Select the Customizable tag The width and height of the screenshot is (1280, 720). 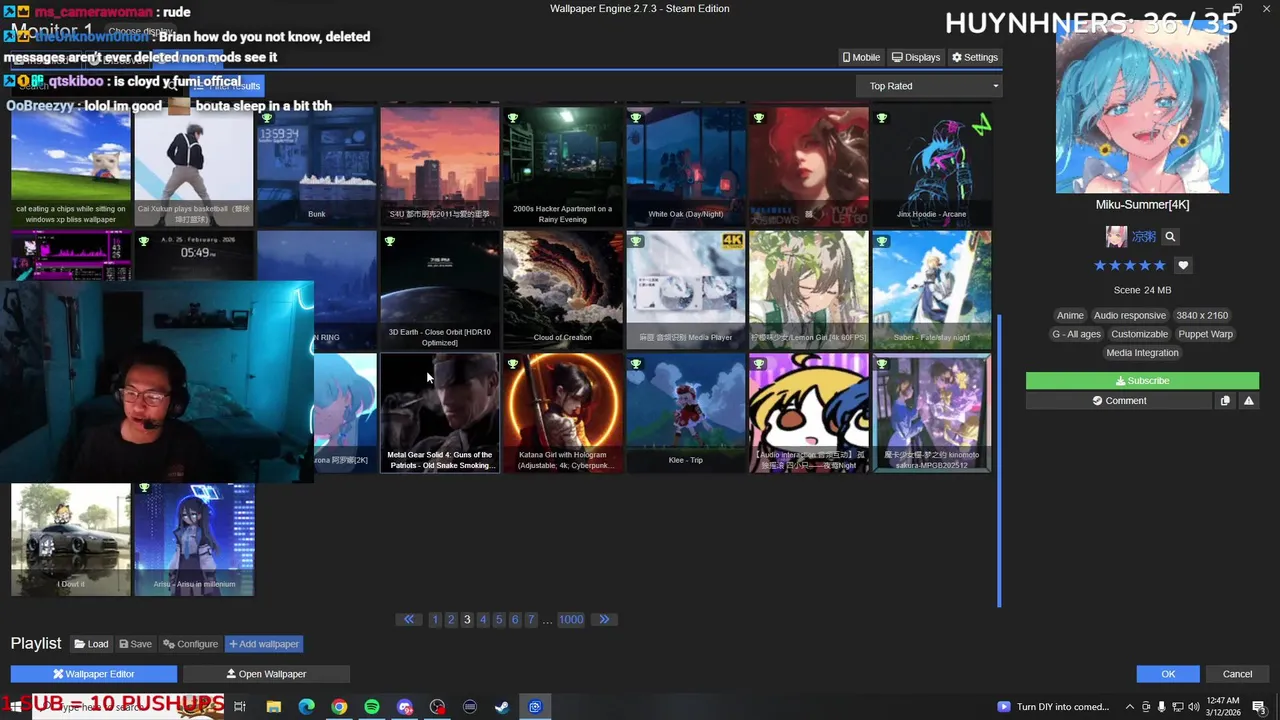(1139, 334)
